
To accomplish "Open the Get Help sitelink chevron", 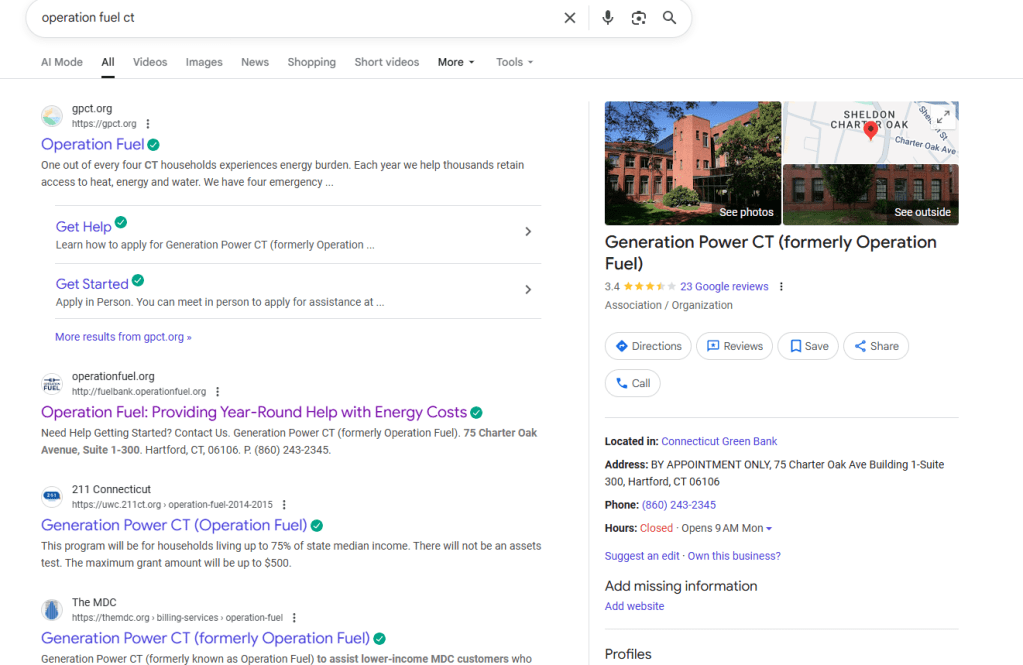I will [528, 232].
